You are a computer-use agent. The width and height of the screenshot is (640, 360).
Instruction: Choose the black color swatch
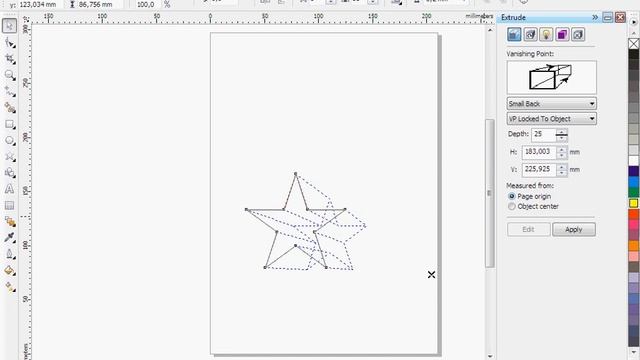[x=633, y=54]
